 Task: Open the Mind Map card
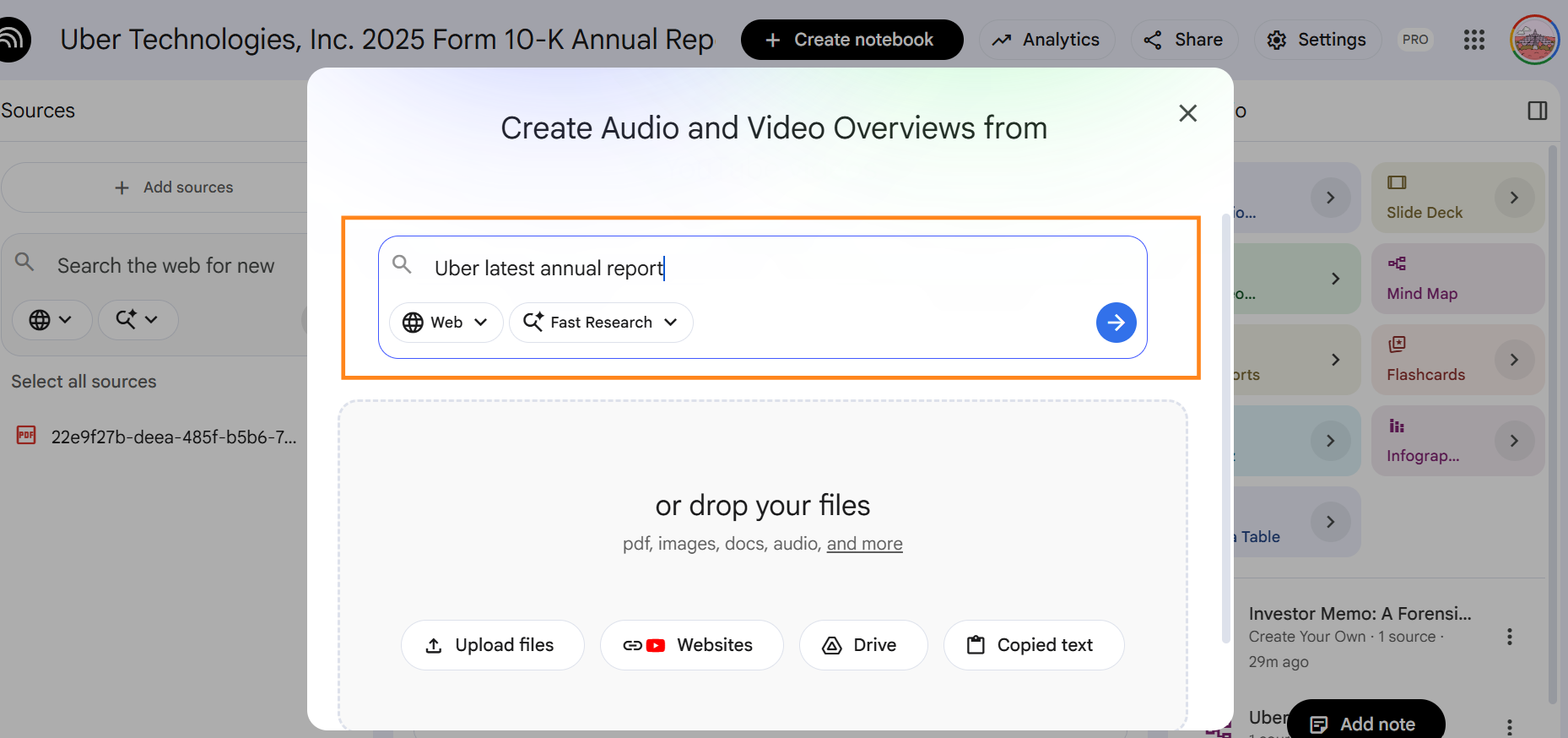pyautogui.click(x=1458, y=279)
